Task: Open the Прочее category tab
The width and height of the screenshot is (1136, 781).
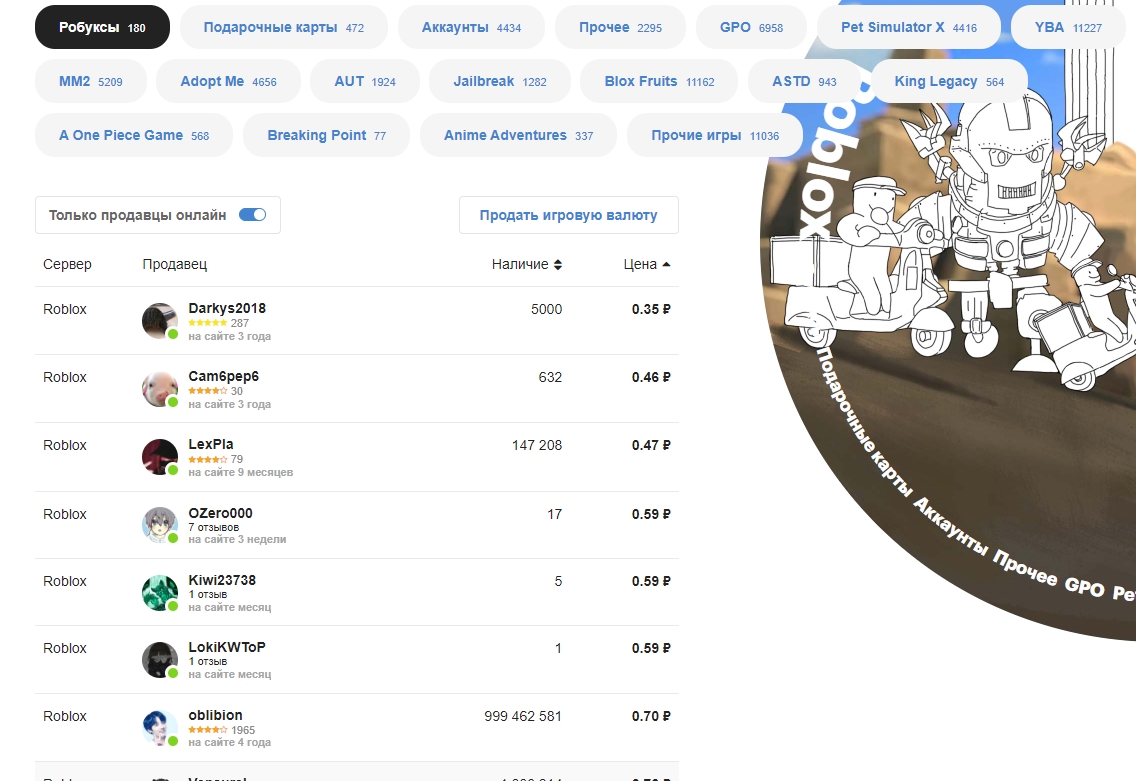Action: (x=620, y=28)
